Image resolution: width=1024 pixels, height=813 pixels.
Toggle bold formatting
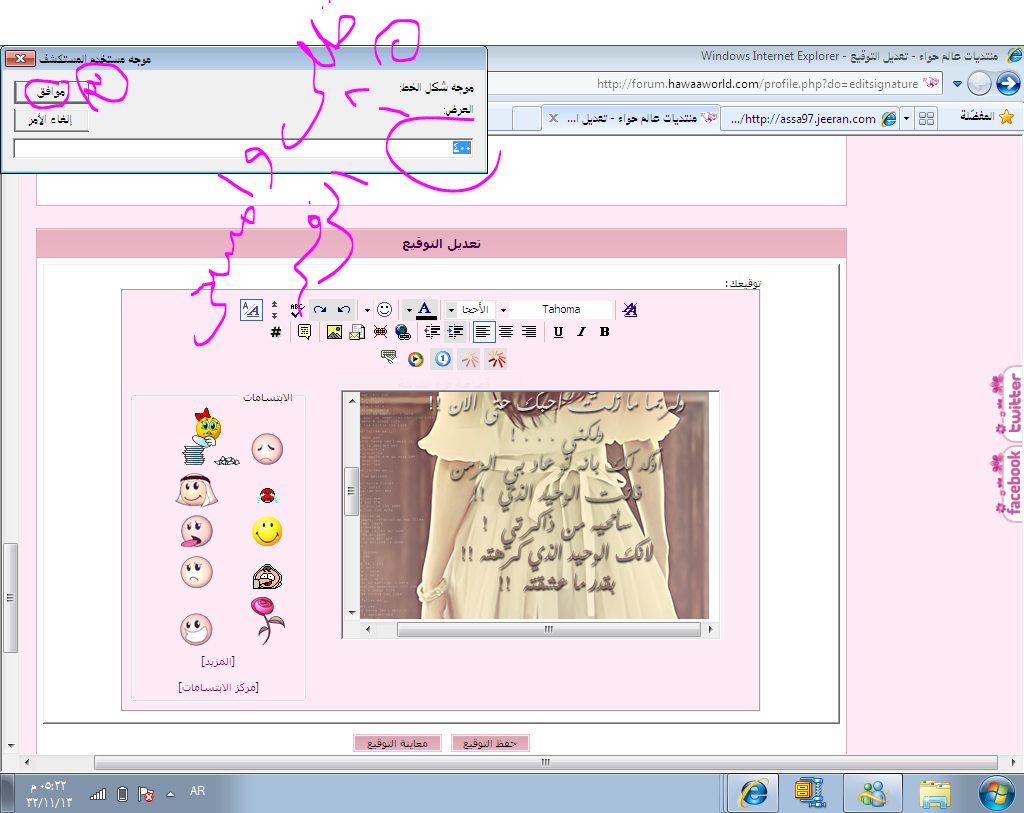point(604,332)
